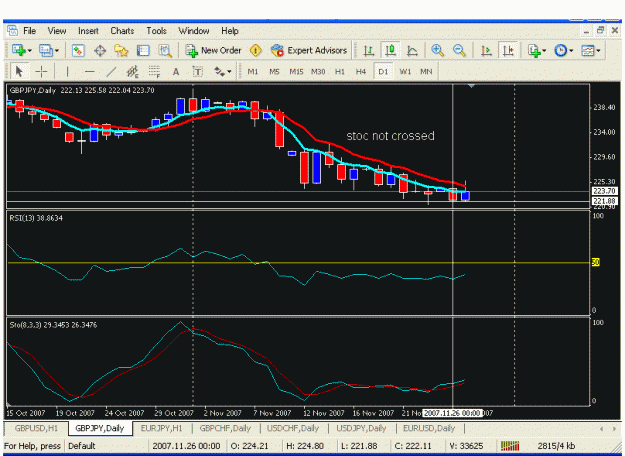This screenshot has width=625, height=456.
Task: Switch to the GBPUSD,H1 chart tab
Action: click(x=36, y=428)
